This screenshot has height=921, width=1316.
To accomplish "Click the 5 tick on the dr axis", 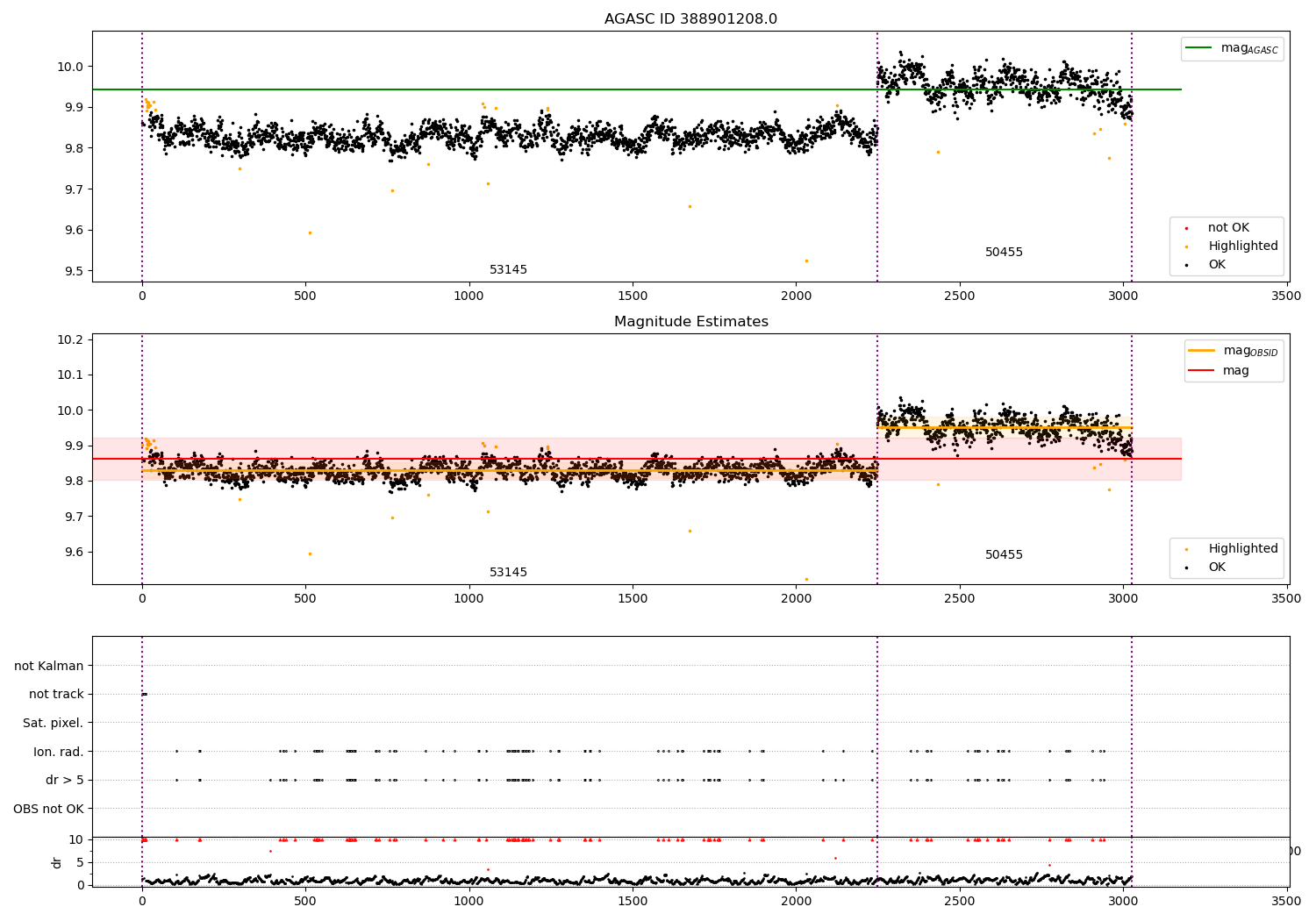I will pyautogui.click(x=81, y=862).
